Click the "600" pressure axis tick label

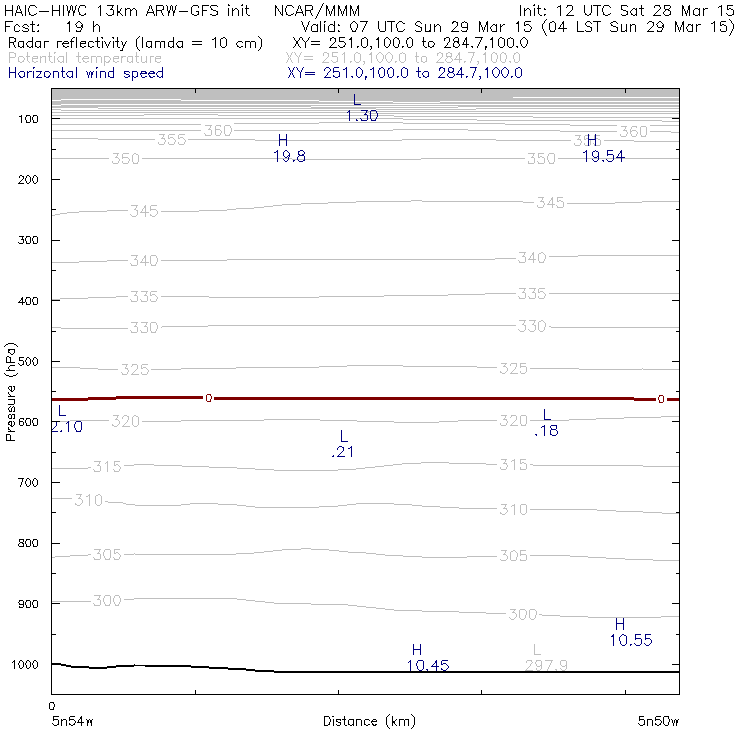pyautogui.click(x=28, y=422)
